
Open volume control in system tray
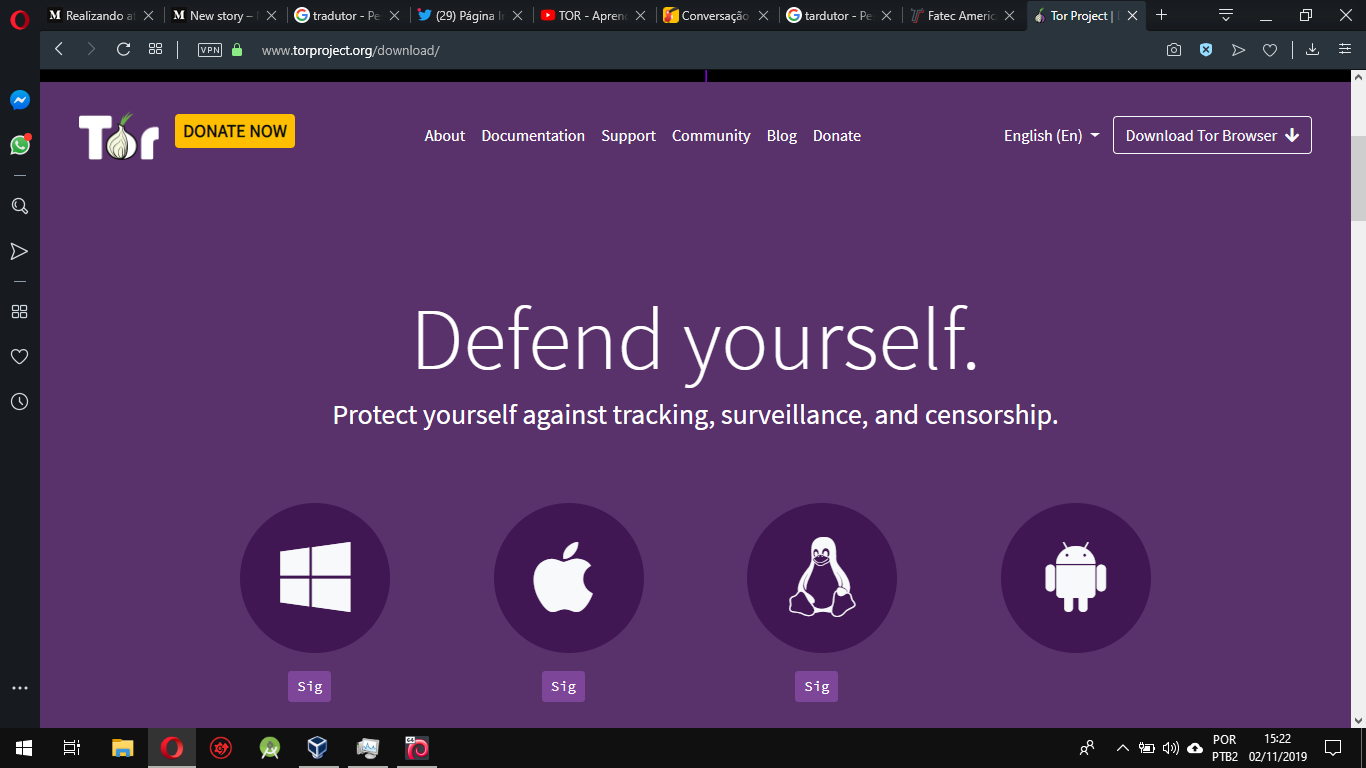(1171, 748)
